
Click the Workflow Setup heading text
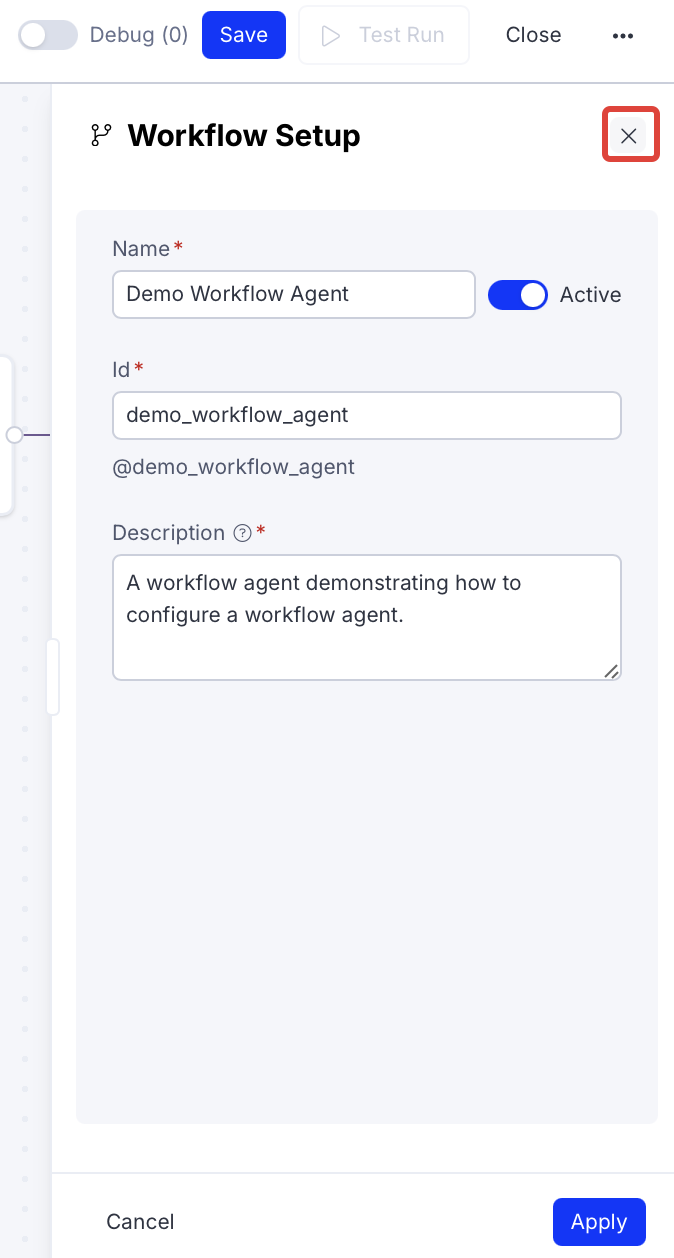[x=244, y=136]
